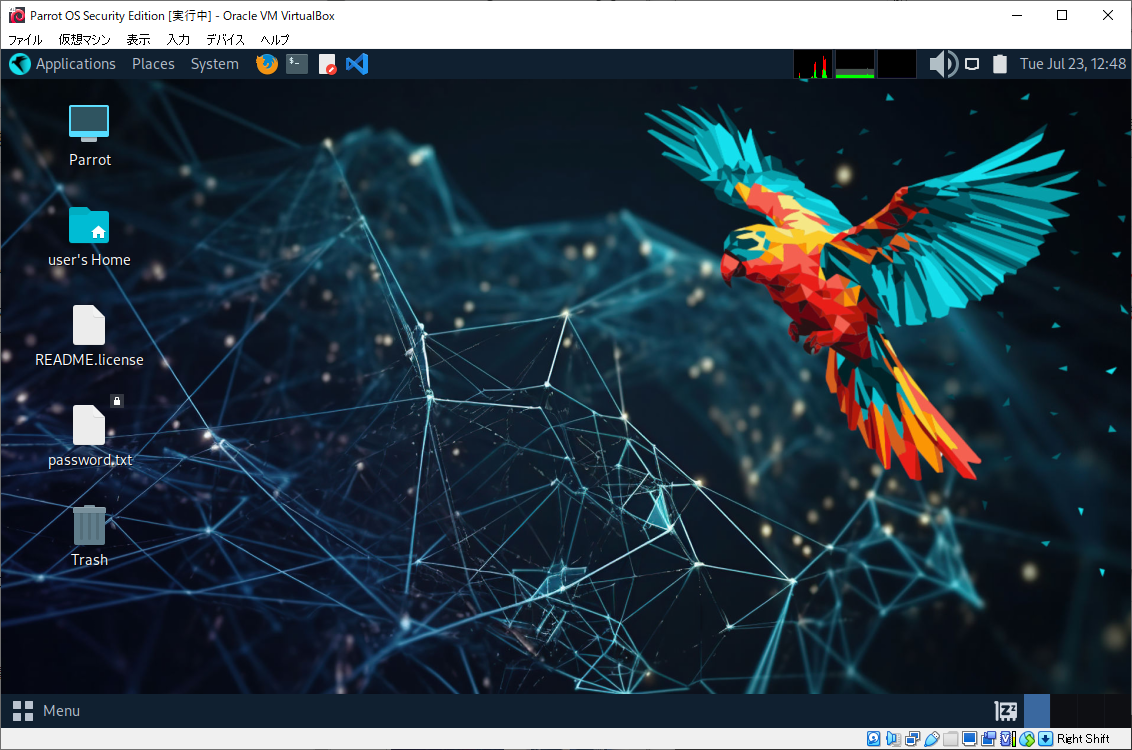Click the VirtualBox display status indicator
This screenshot has width=1132, height=750.
[x=970, y=738]
